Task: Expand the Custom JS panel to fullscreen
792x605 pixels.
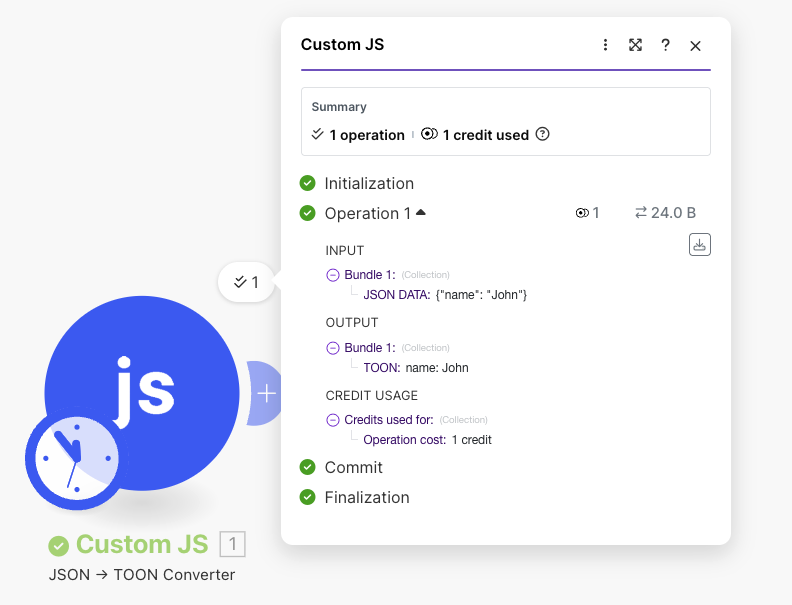Action: click(635, 45)
